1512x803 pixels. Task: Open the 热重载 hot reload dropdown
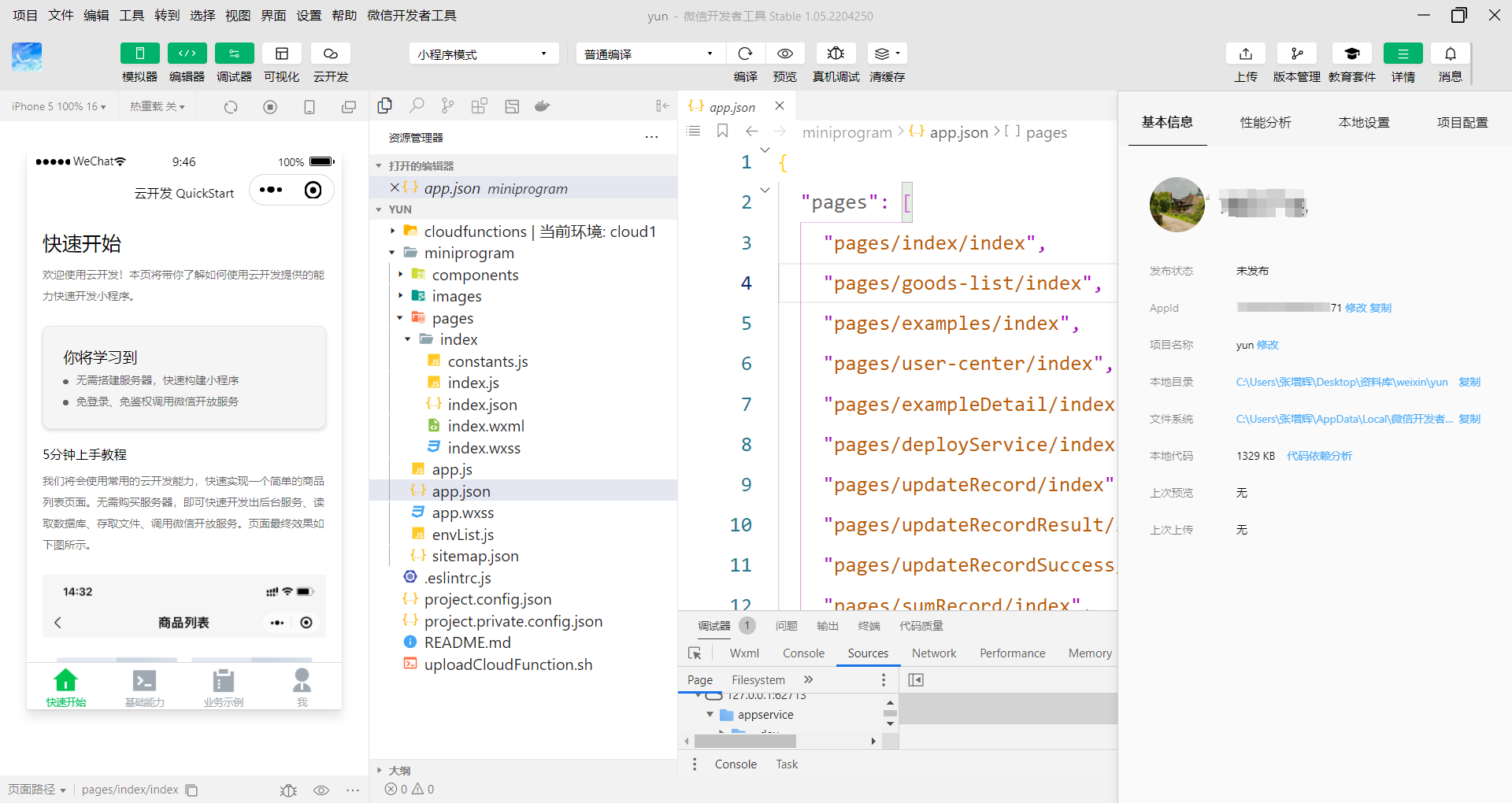tap(157, 106)
